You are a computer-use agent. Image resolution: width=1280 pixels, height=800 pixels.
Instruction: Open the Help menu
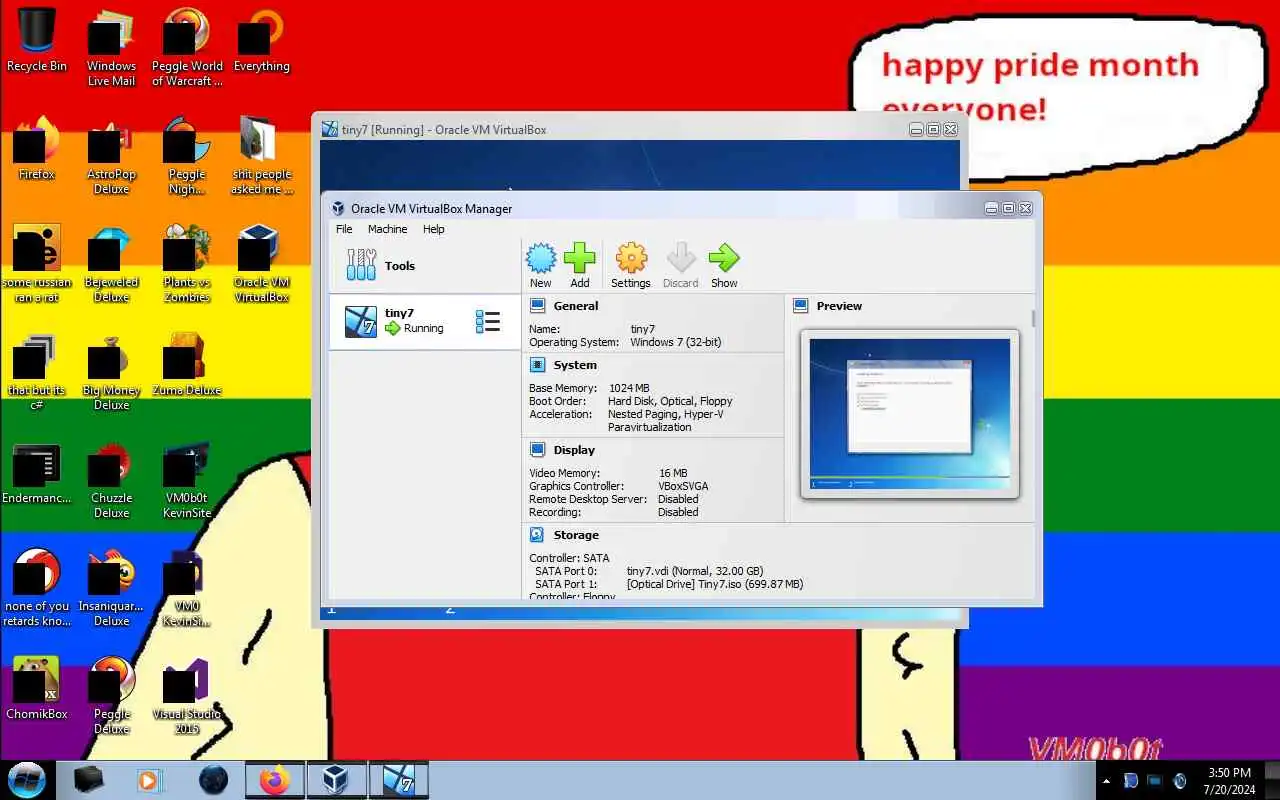433,229
